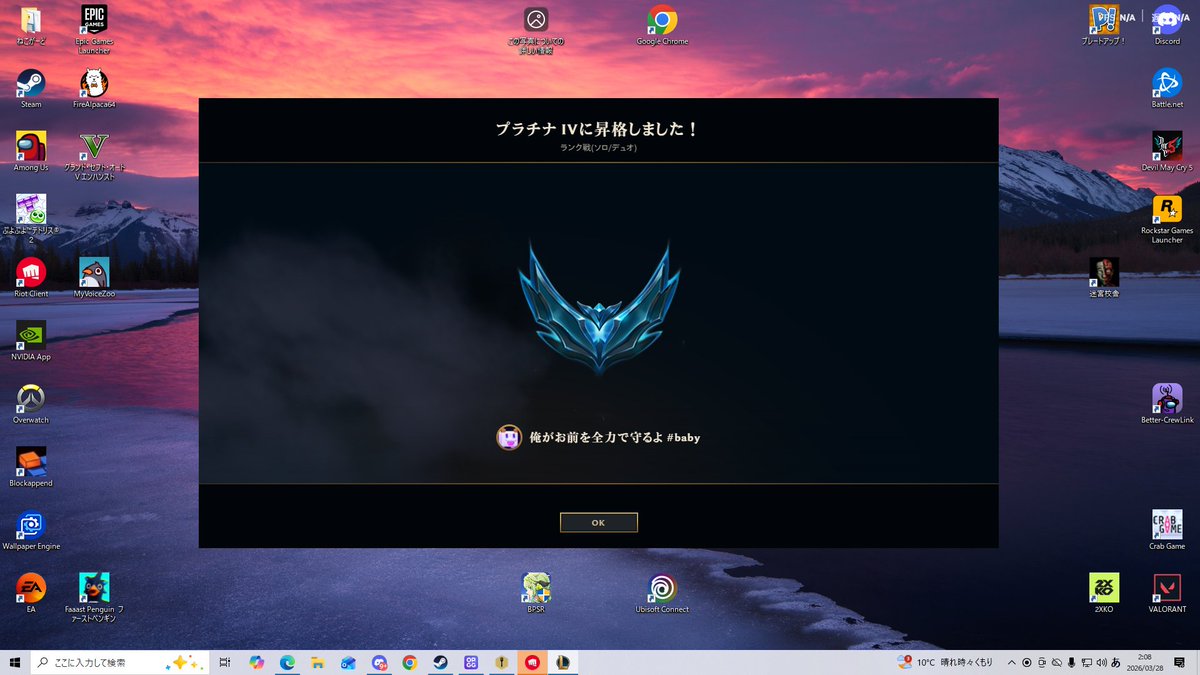
Task: Click the microphone icon in the system tray
Action: (1071, 662)
